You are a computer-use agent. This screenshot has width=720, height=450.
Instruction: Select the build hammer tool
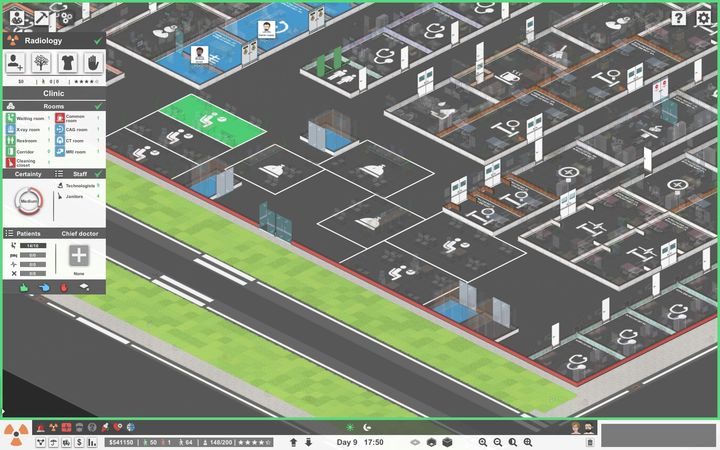pos(41,17)
